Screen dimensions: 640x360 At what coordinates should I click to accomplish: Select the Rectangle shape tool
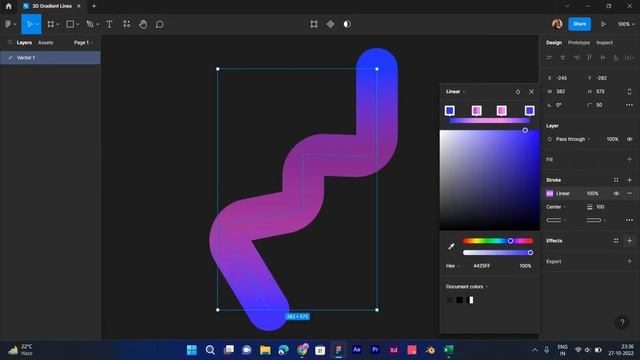coord(70,24)
